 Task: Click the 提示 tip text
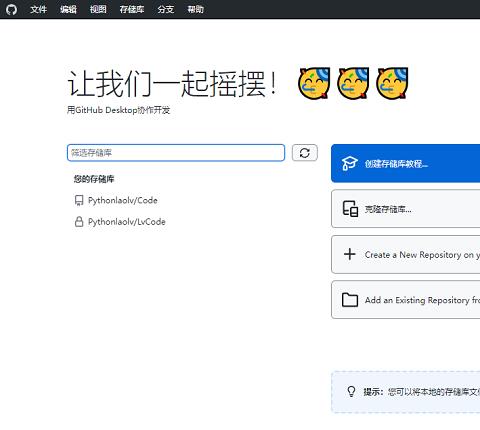[422, 392]
